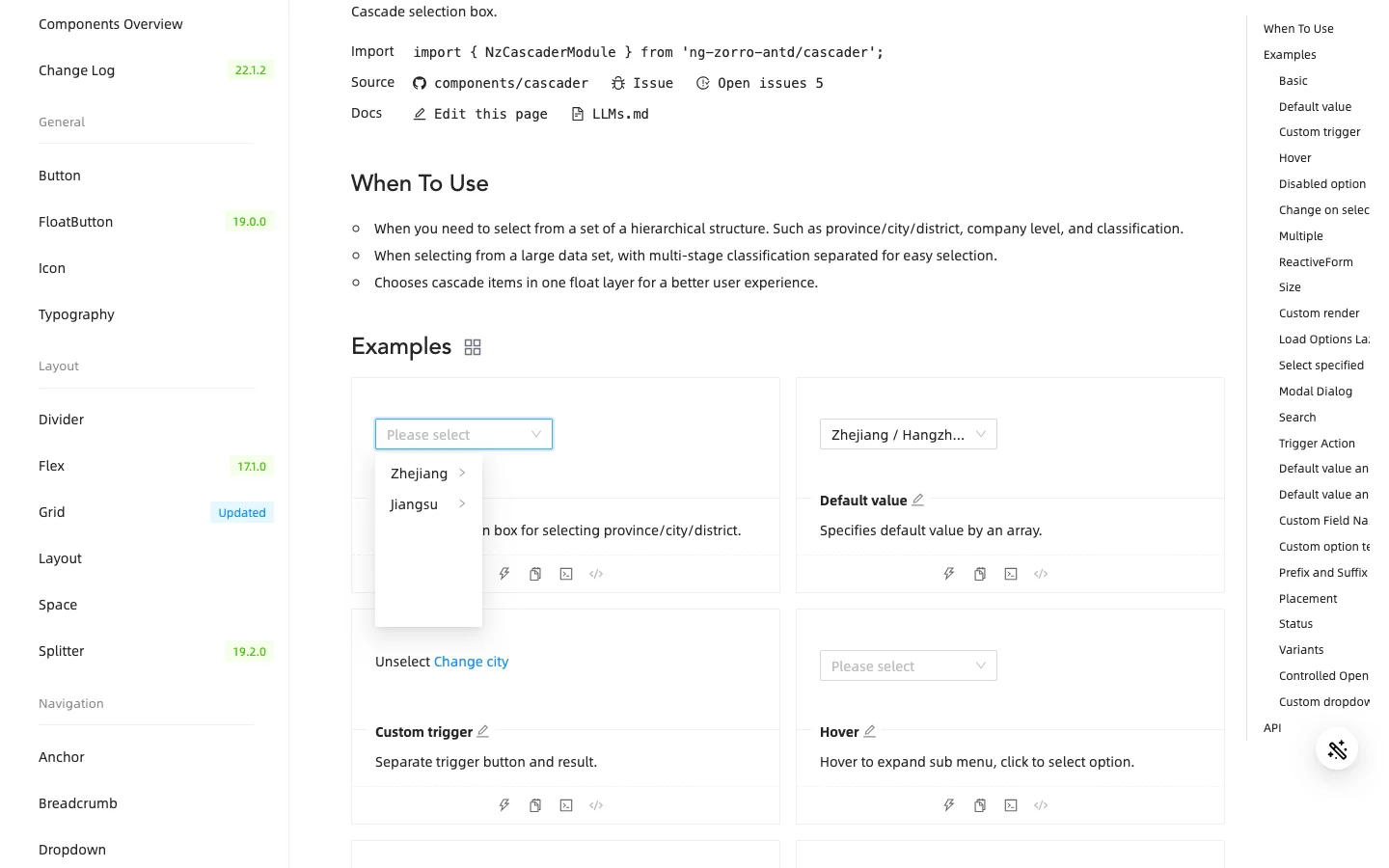The height and width of the screenshot is (868, 1389).
Task: Click the pencil icon beside Default value title
Action: click(918, 500)
